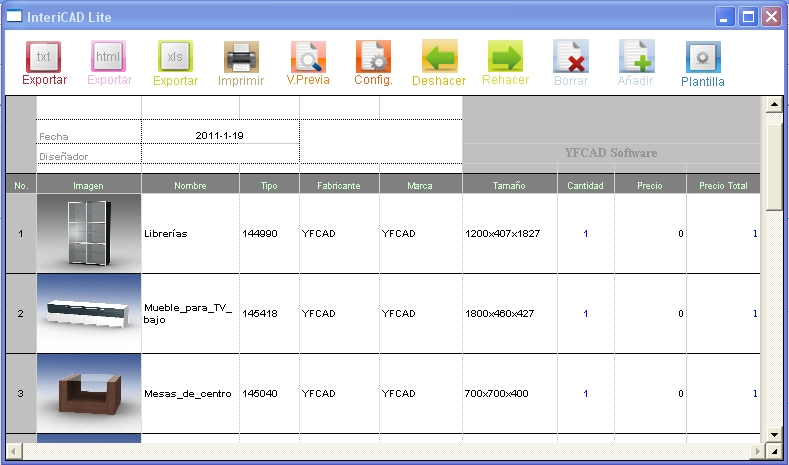
Task: Click the Cantidad column header
Action: click(x=585, y=185)
